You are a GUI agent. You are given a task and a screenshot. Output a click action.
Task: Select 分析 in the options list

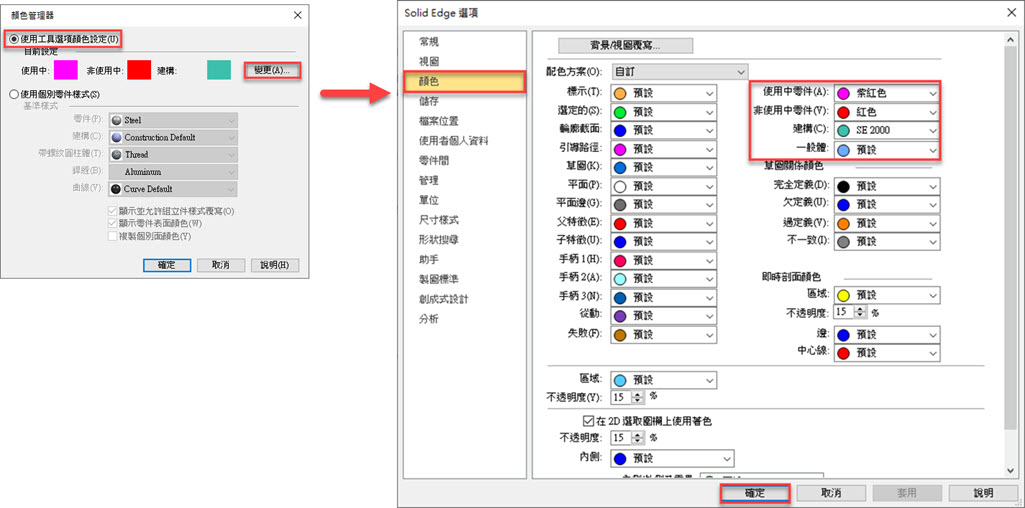coord(429,320)
